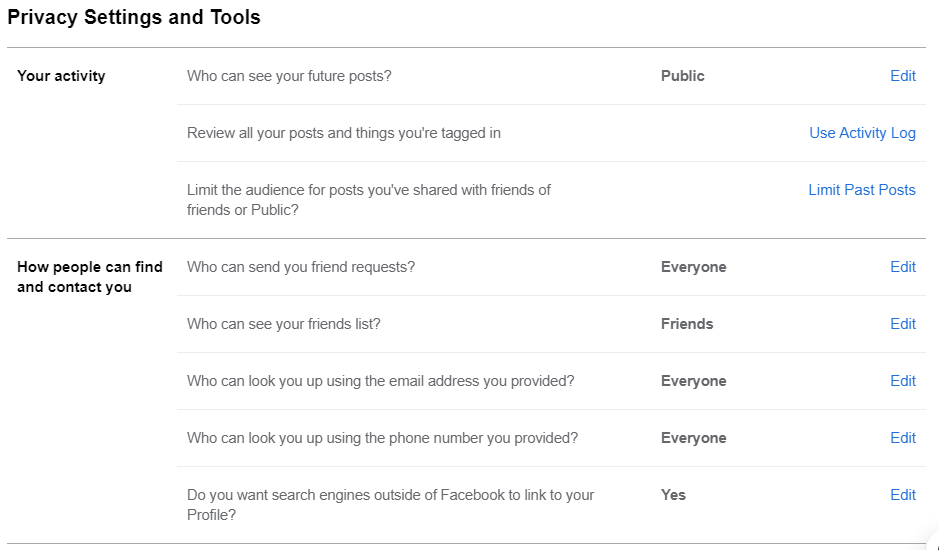Expand the 'Who can see your future posts?' row
The width and height of the screenshot is (939, 550).
tap(551, 76)
